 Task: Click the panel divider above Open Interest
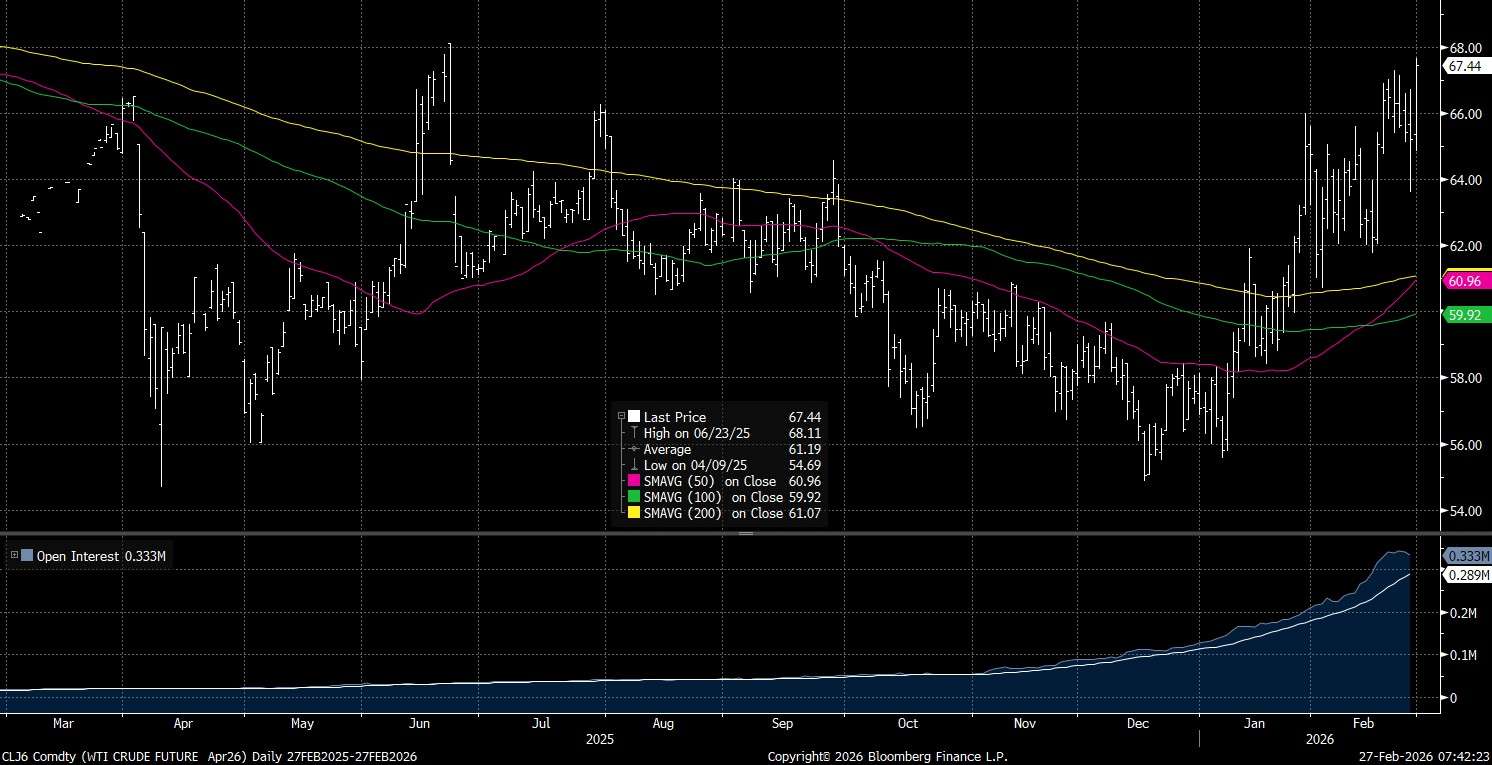pos(745,534)
